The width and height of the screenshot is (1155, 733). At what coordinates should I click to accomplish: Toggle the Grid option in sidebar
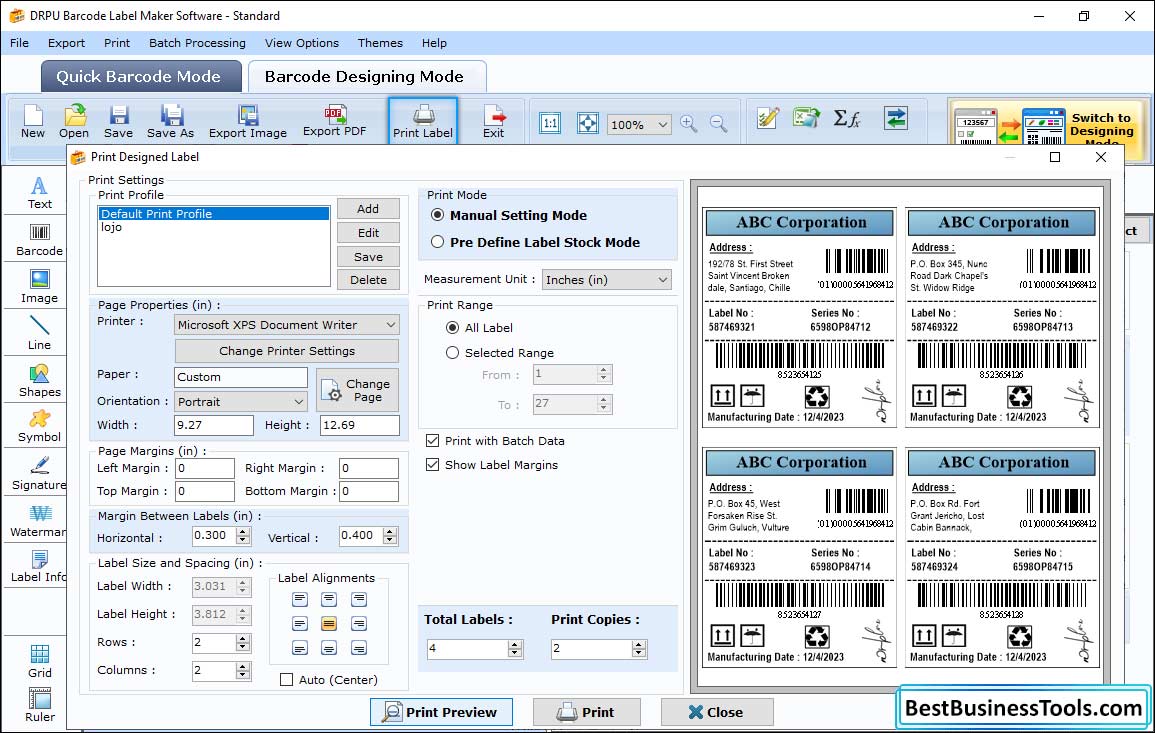tap(39, 662)
